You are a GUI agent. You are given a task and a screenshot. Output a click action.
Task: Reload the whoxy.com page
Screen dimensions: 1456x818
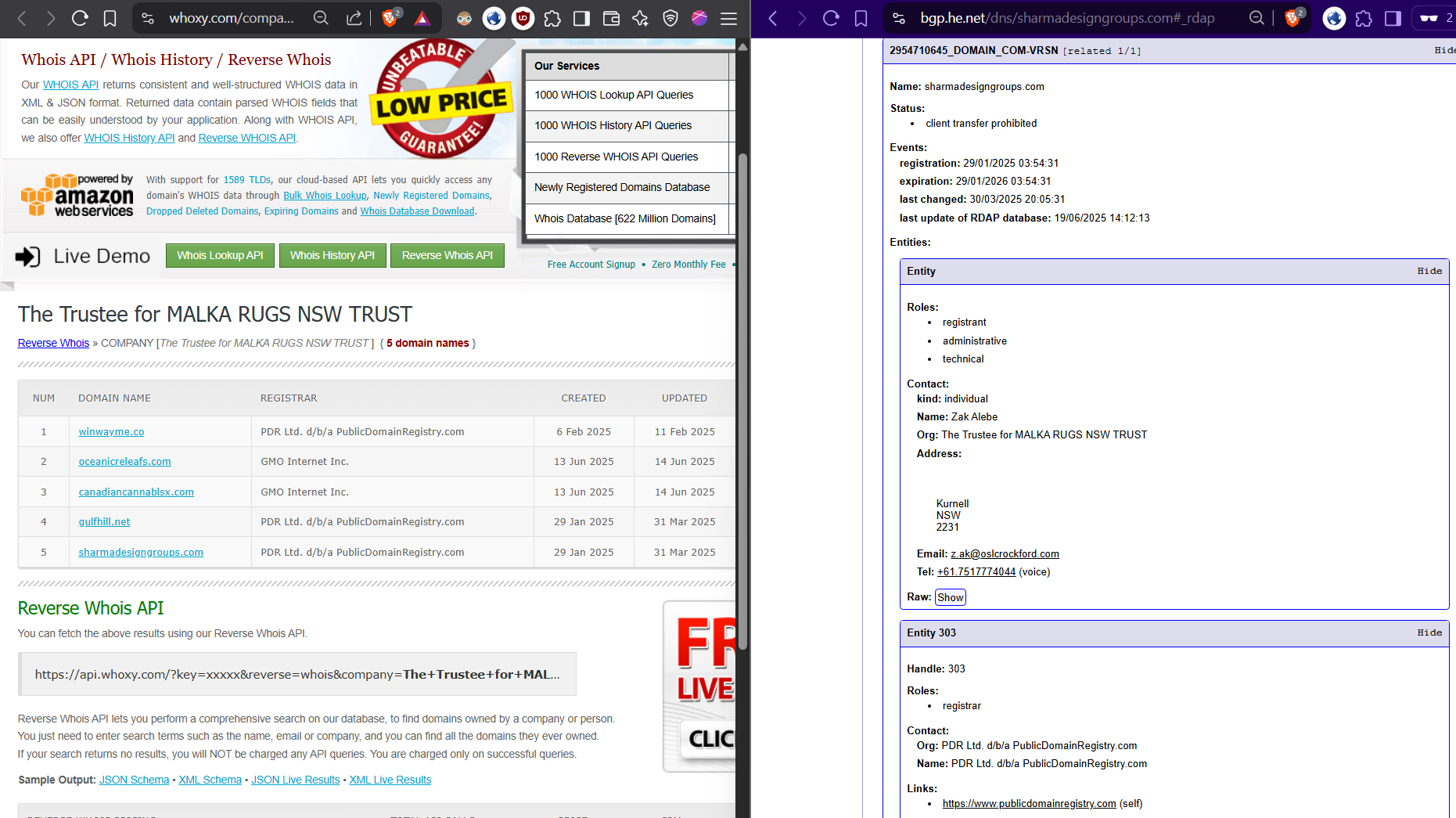(80, 18)
